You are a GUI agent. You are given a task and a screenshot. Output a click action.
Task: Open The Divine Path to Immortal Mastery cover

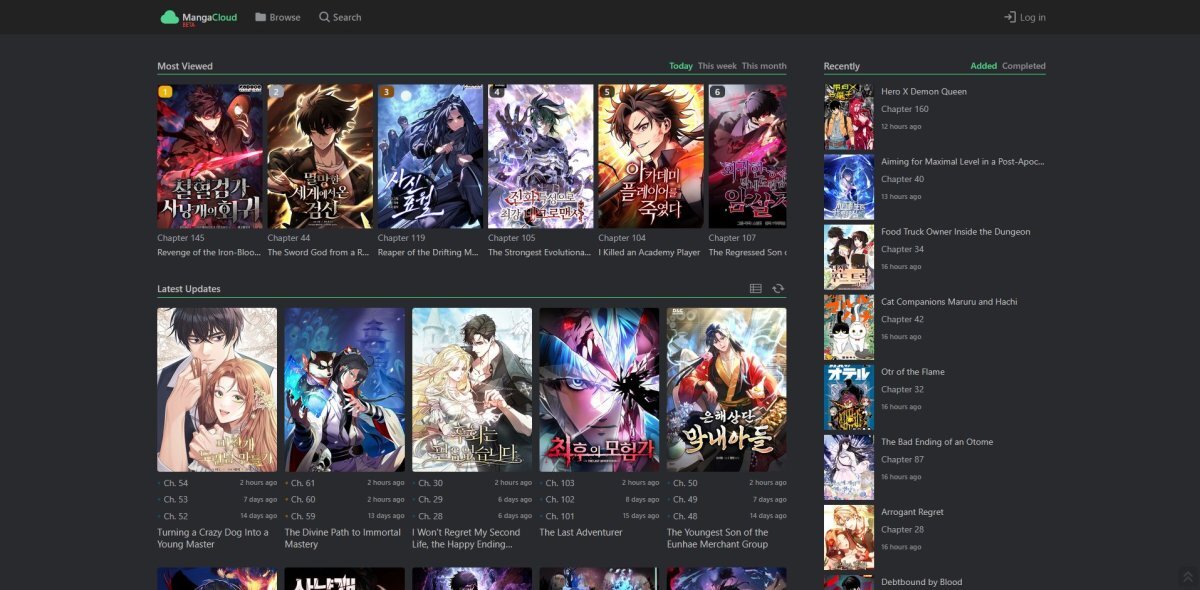pyautogui.click(x=345, y=390)
